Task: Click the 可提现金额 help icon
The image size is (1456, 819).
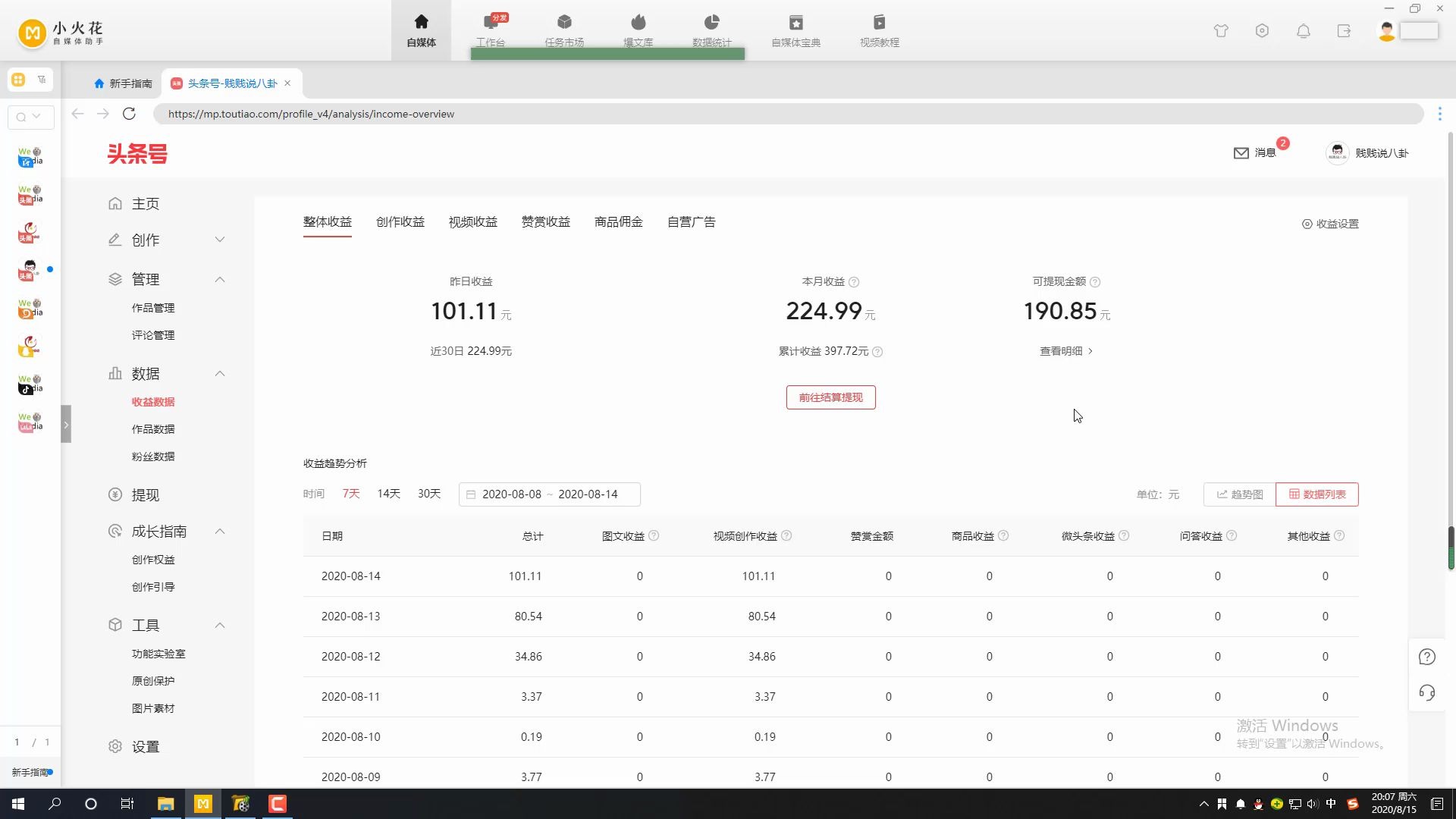Action: tap(1095, 282)
